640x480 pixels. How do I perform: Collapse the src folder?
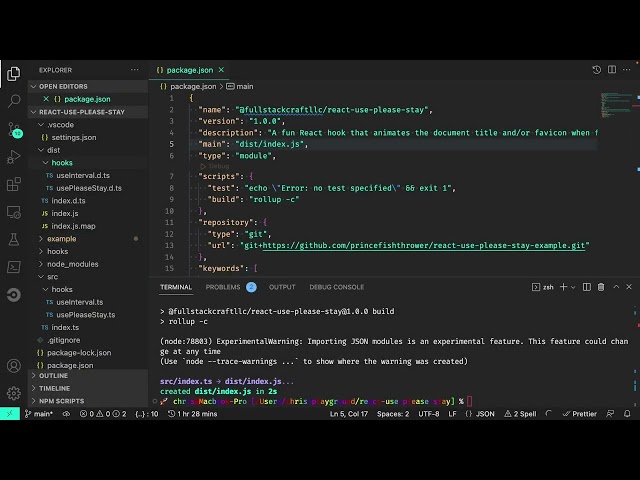(88, 277)
